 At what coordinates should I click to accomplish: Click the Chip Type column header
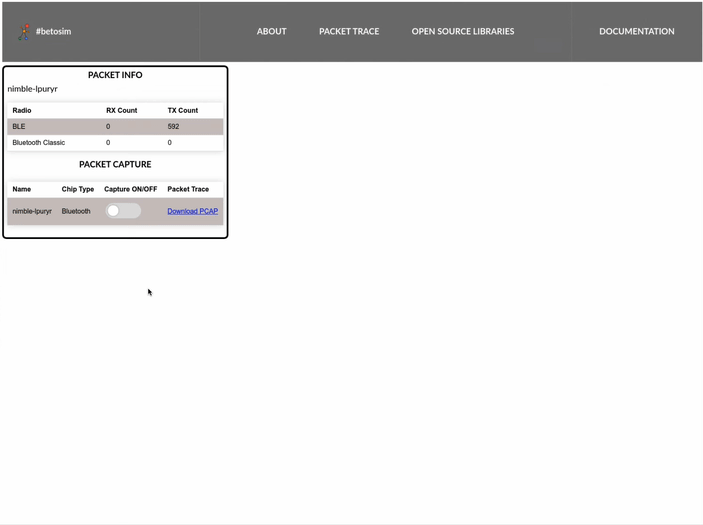click(78, 189)
